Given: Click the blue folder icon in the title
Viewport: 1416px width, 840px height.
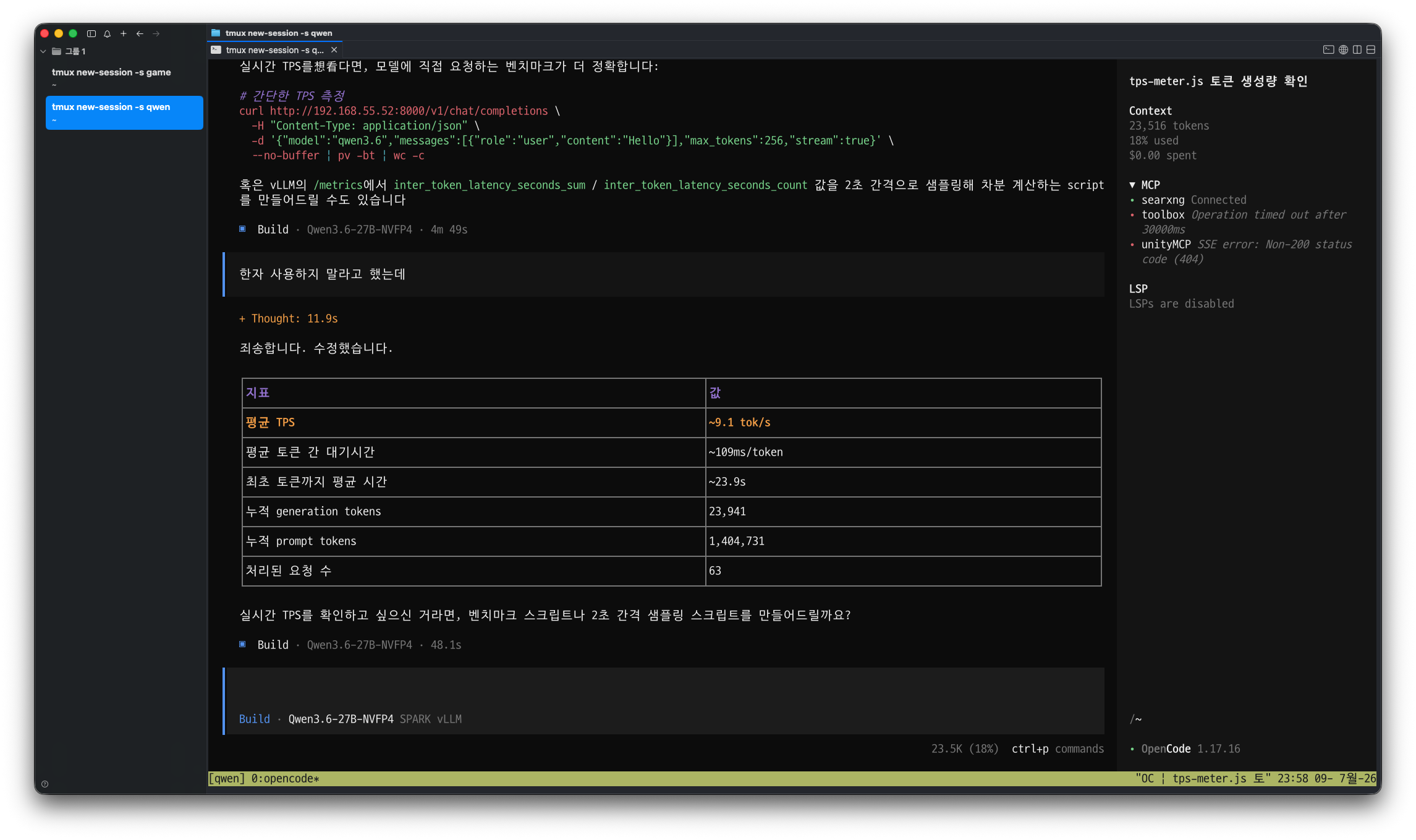Looking at the screenshot, I should (x=216, y=33).
